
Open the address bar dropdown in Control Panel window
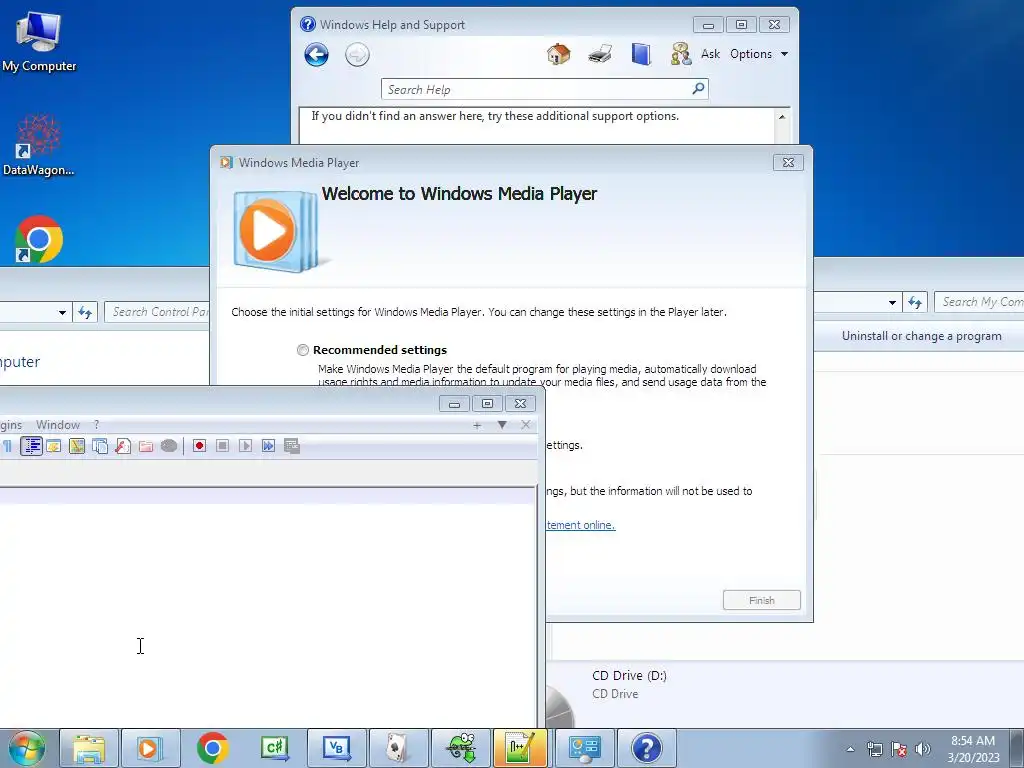[x=62, y=312]
